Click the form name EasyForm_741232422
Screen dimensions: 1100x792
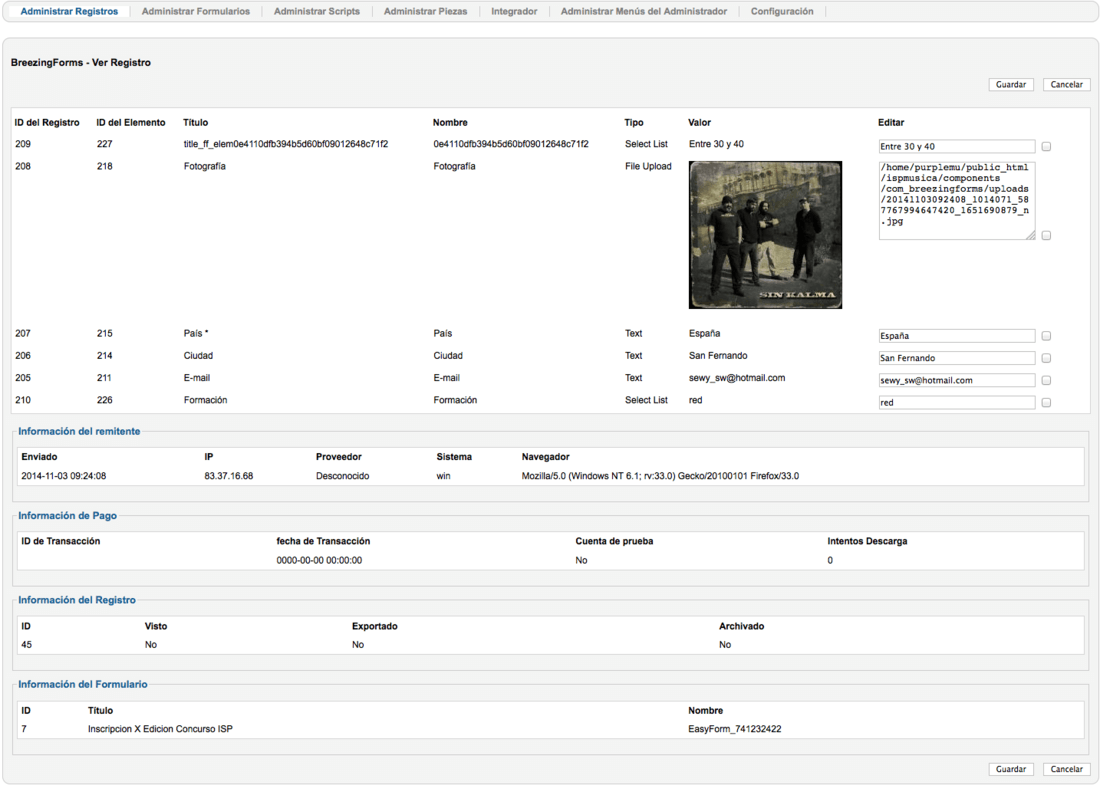735,729
